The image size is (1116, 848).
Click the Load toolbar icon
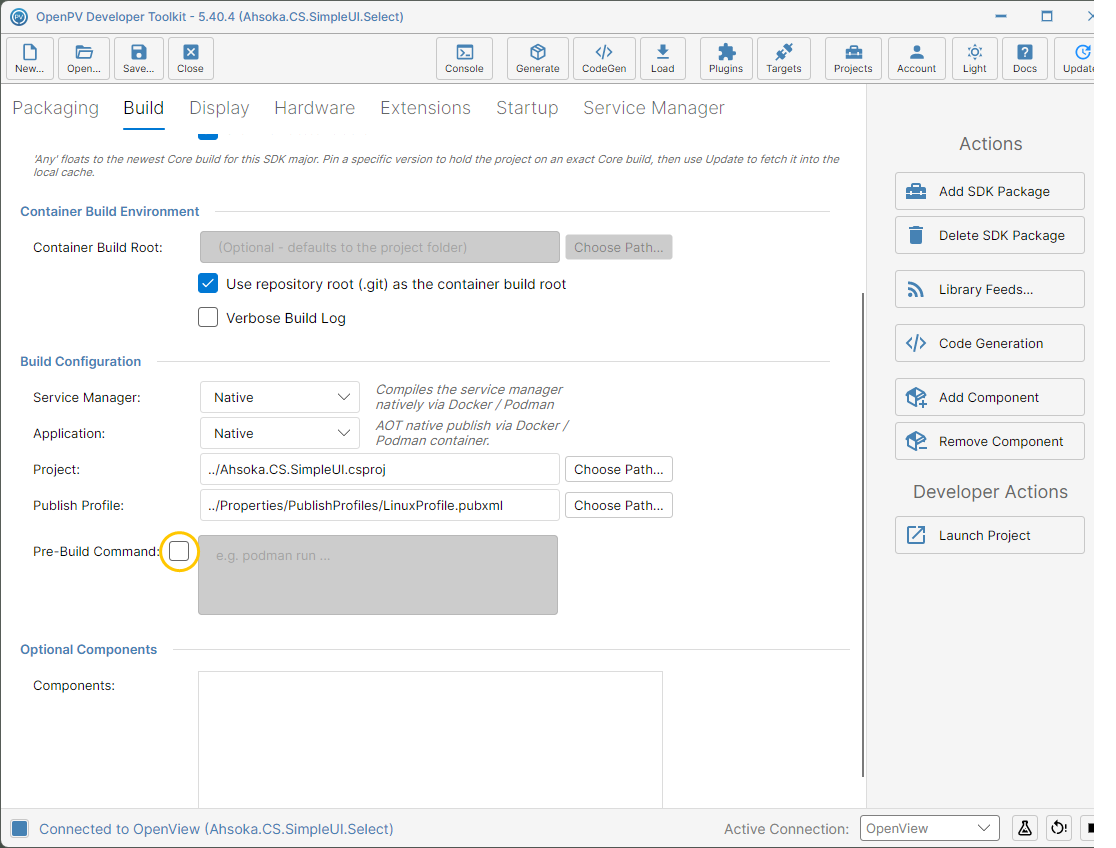click(663, 58)
